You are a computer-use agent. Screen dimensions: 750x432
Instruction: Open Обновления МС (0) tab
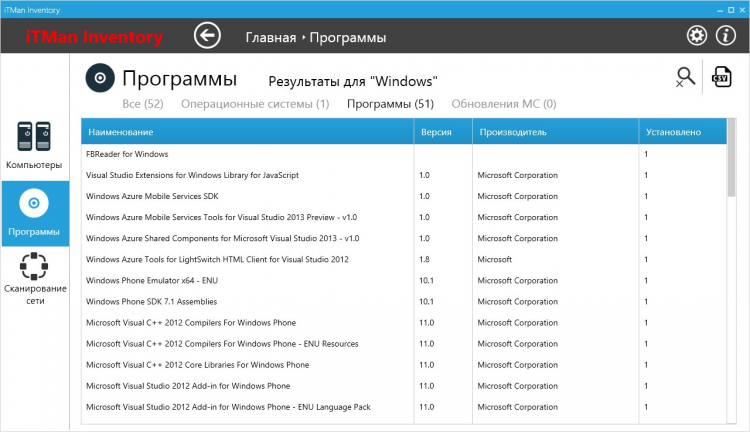[504, 104]
